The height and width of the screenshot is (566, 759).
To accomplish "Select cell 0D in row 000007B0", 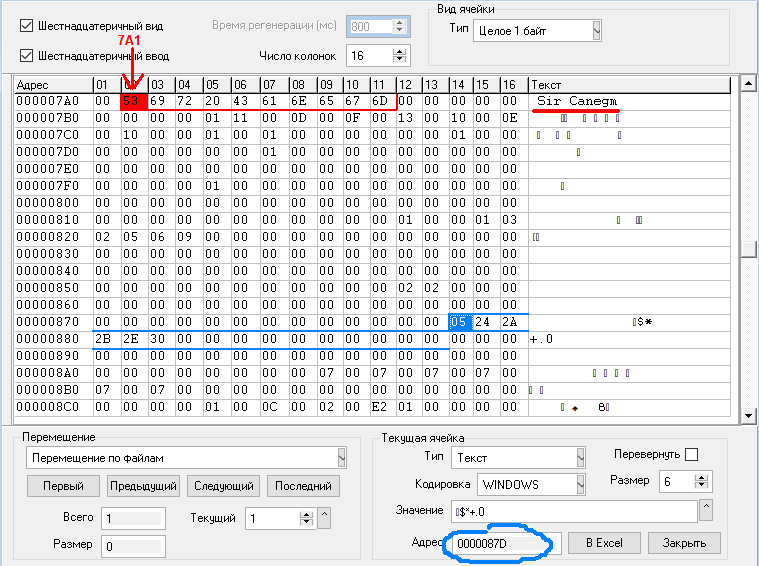I will coord(303,118).
